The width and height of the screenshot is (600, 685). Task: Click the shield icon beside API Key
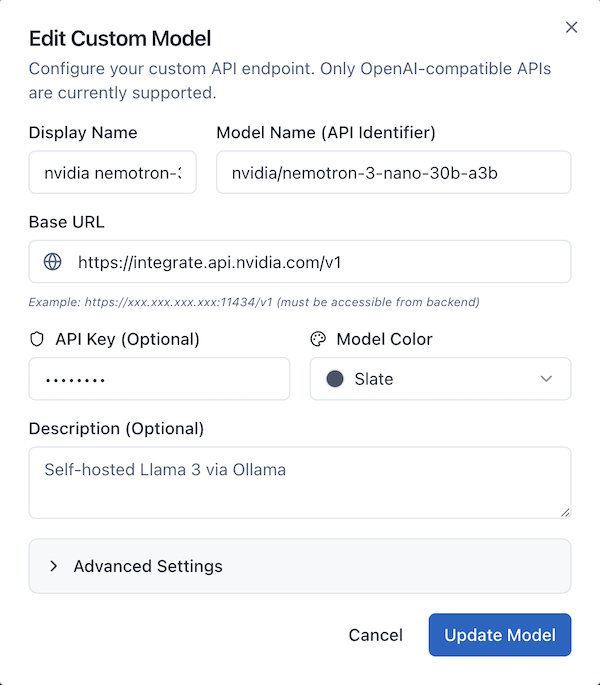tap(37, 339)
